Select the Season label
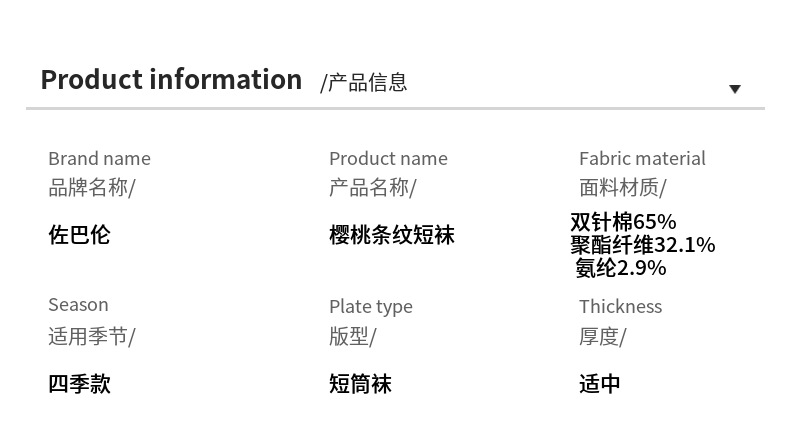Image resolution: width=790 pixels, height=441 pixels. pos(78,304)
